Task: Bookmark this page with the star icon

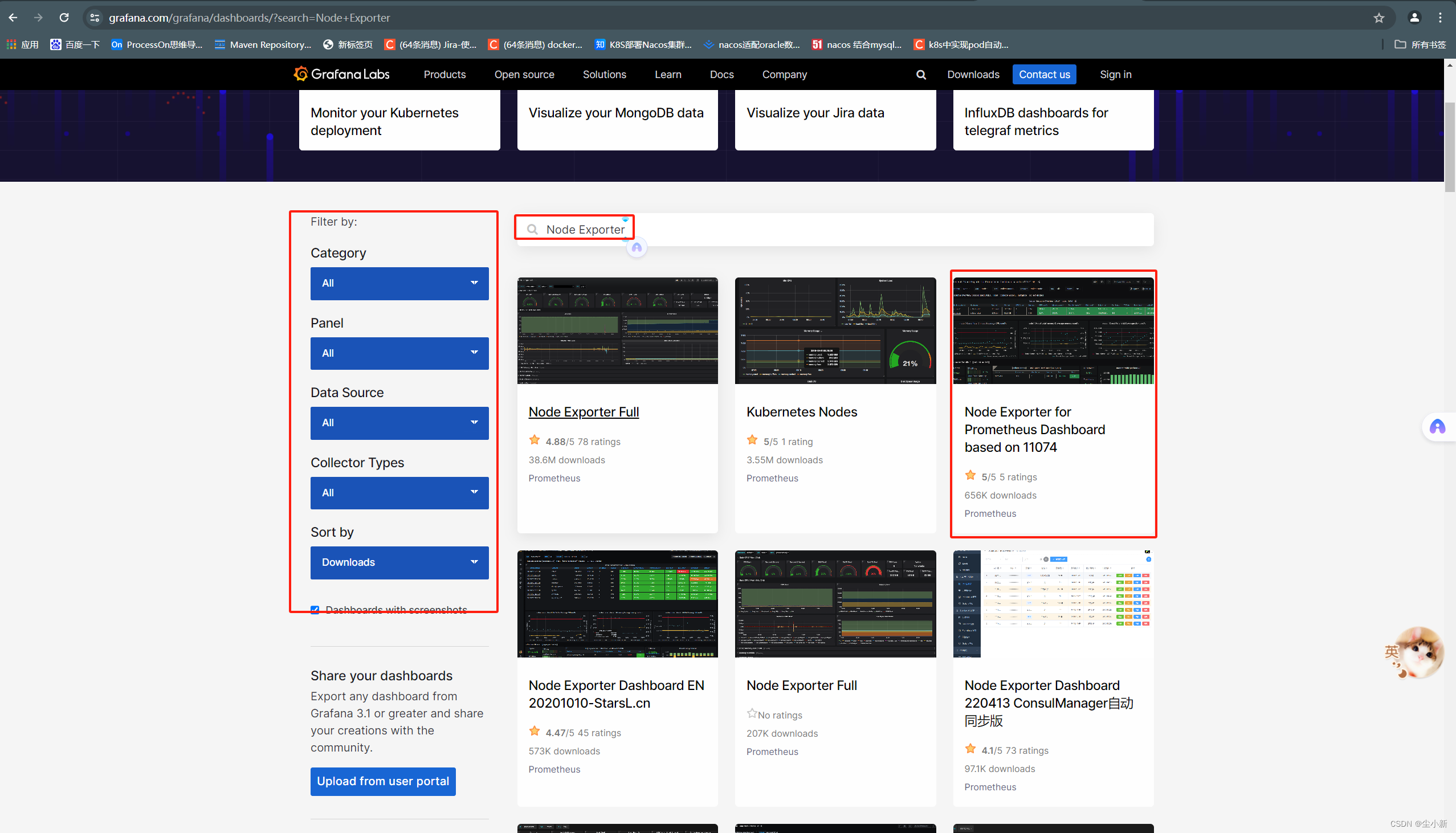Action: point(1378,18)
